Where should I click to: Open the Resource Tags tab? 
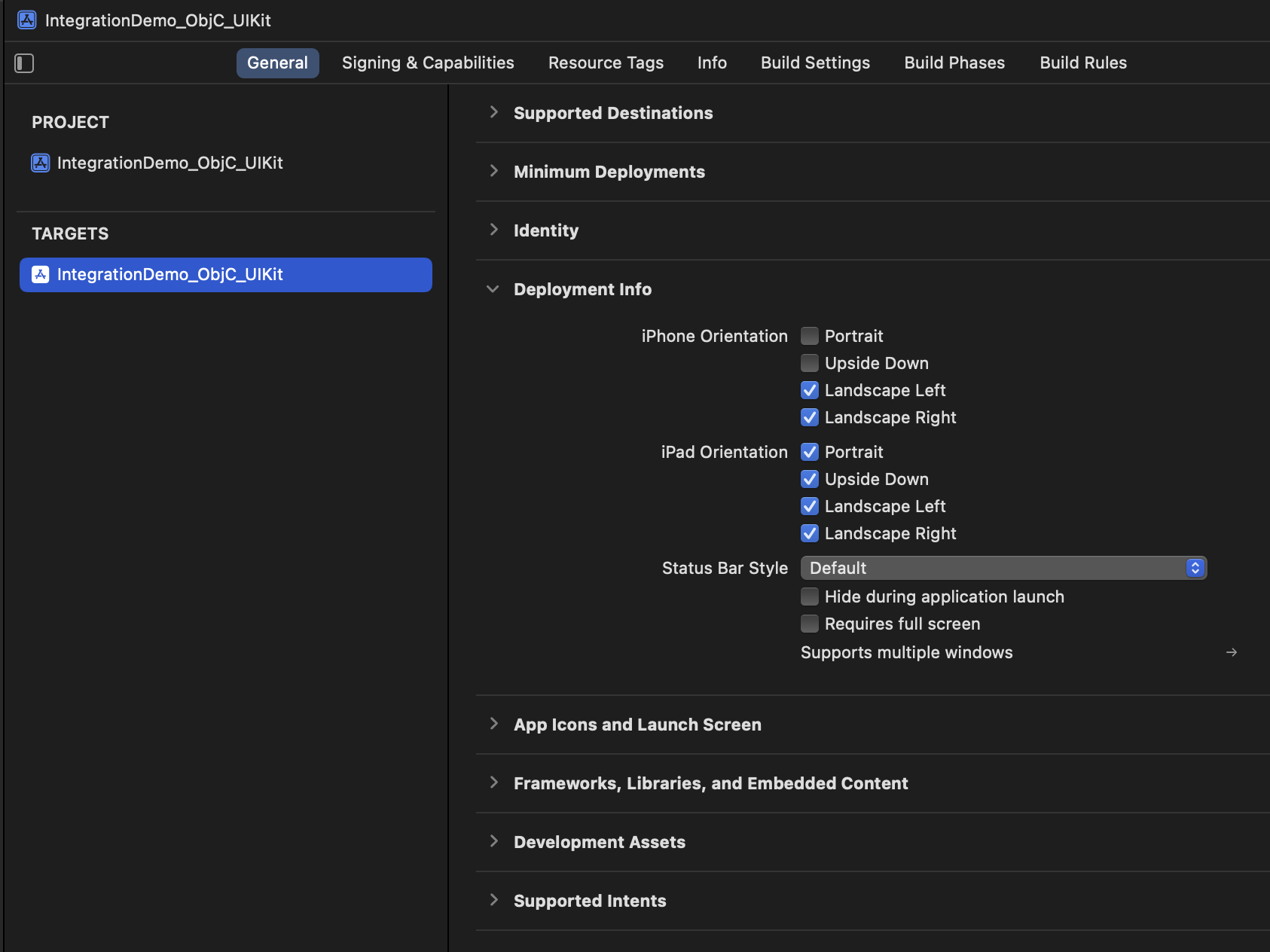point(606,63)
